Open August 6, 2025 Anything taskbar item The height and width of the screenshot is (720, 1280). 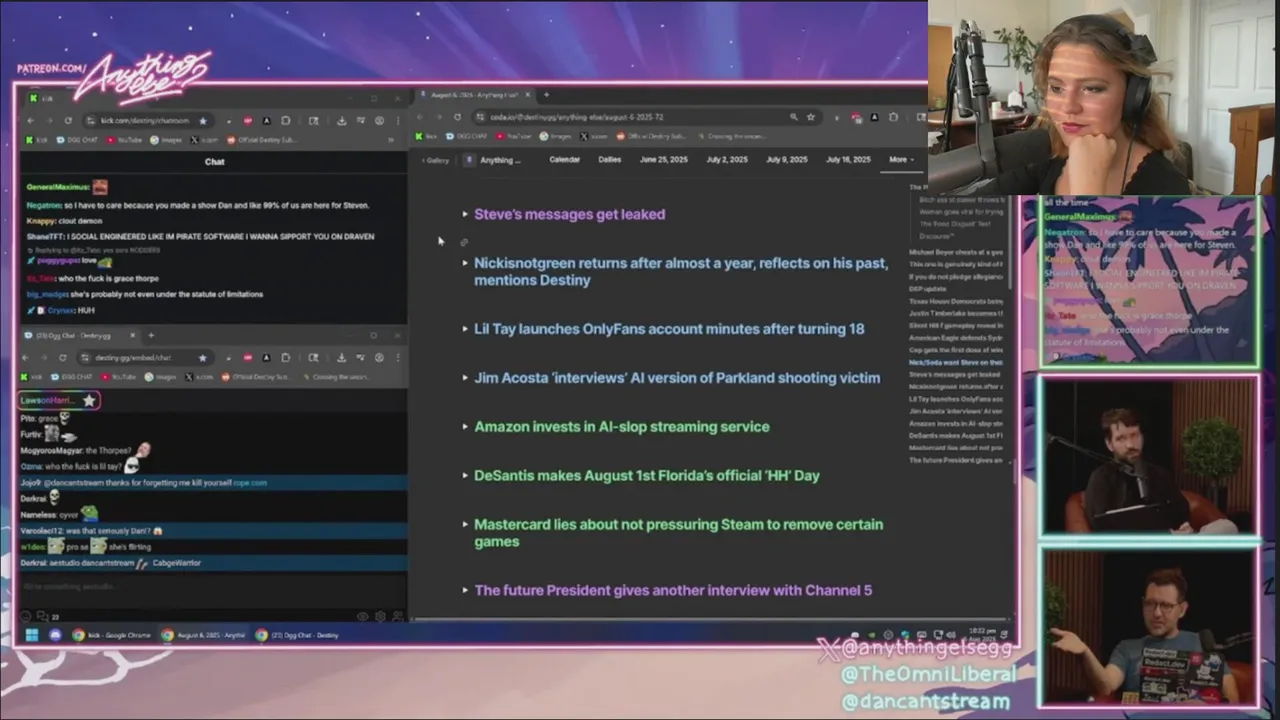click(204, 635)
